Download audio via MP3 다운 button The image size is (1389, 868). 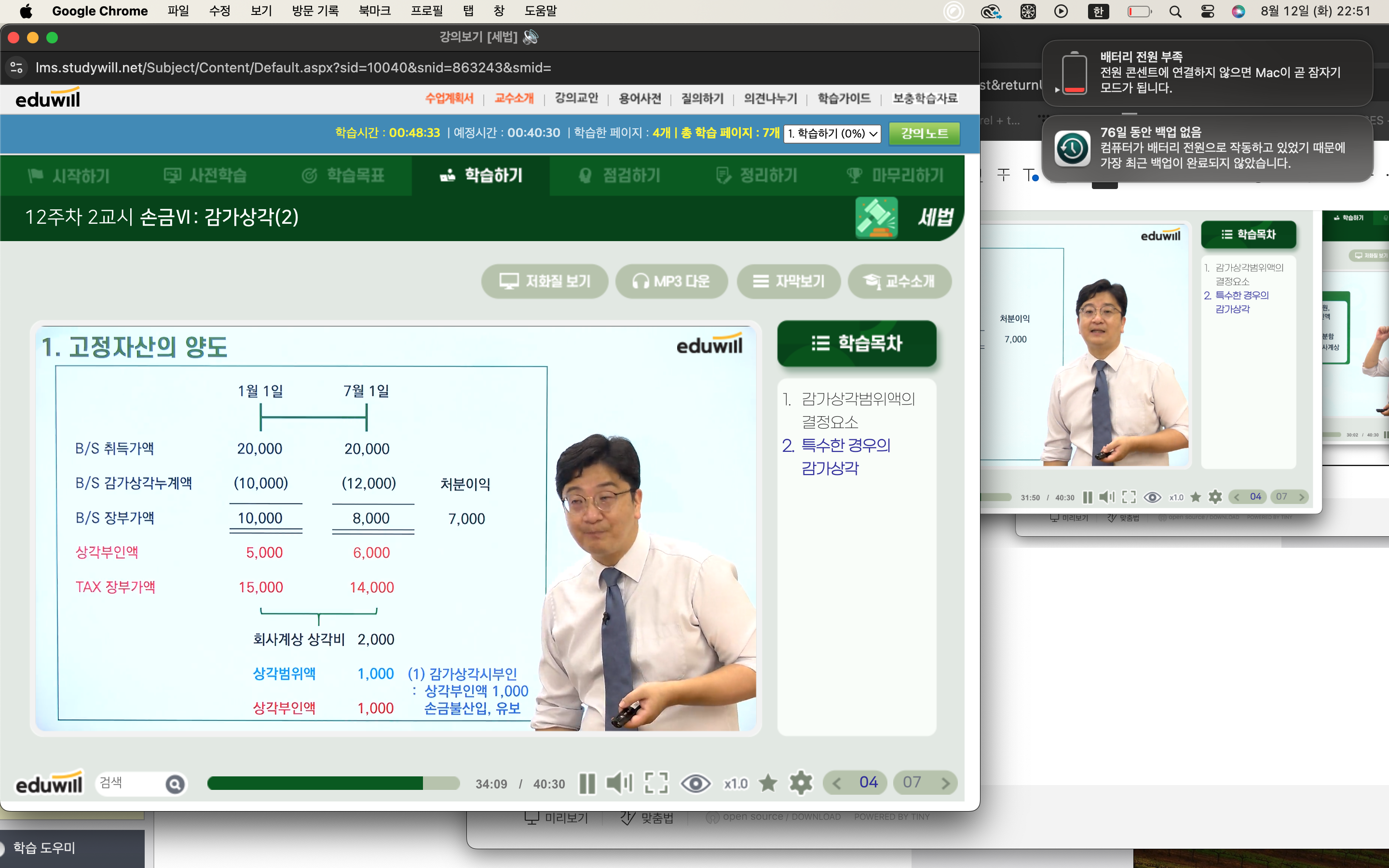671,281
